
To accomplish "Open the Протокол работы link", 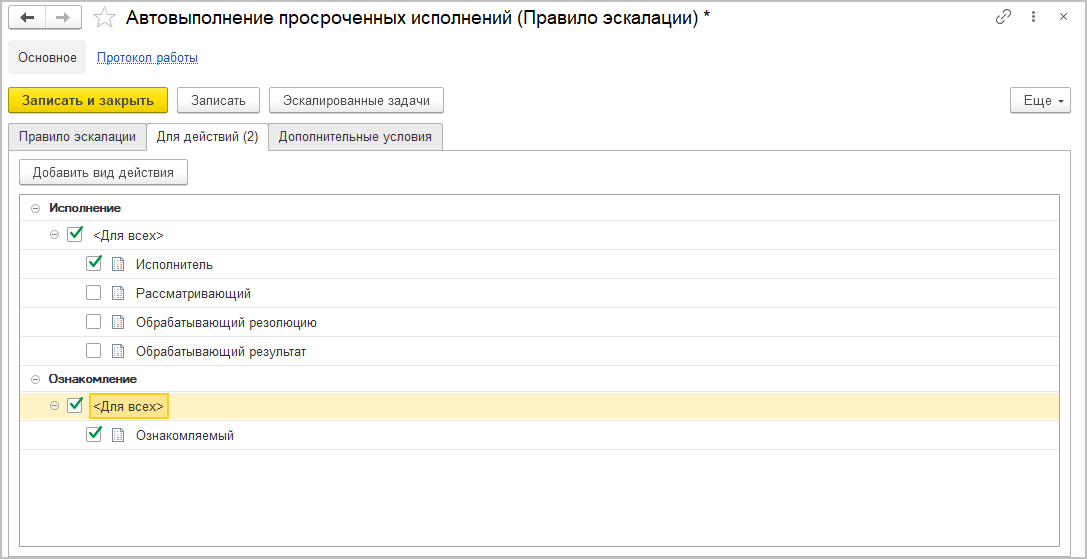I will tap(147, 58).
